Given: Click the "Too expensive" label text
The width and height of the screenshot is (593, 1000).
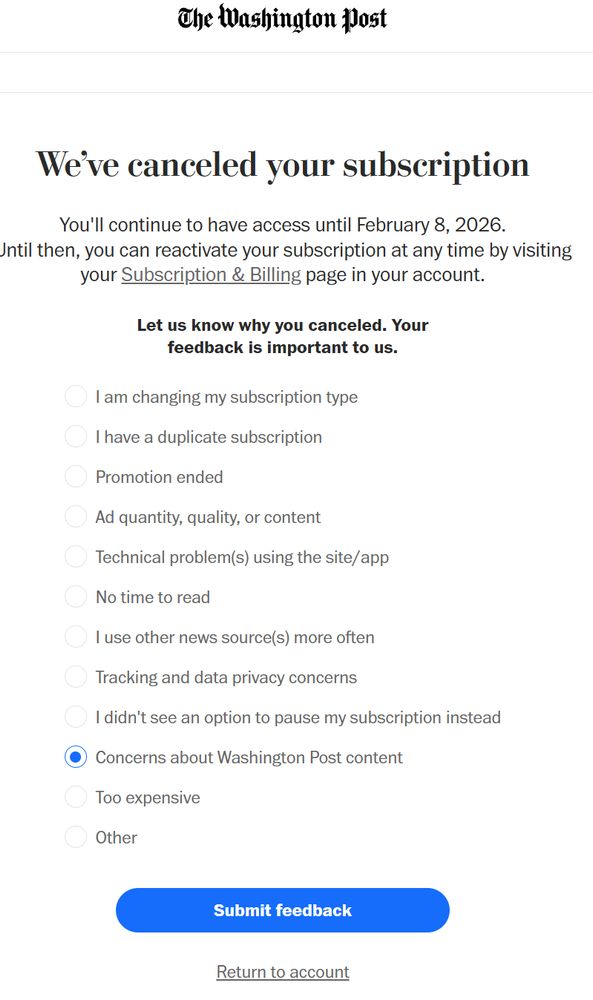Looking at the screenshot, I should coord(148,798).
